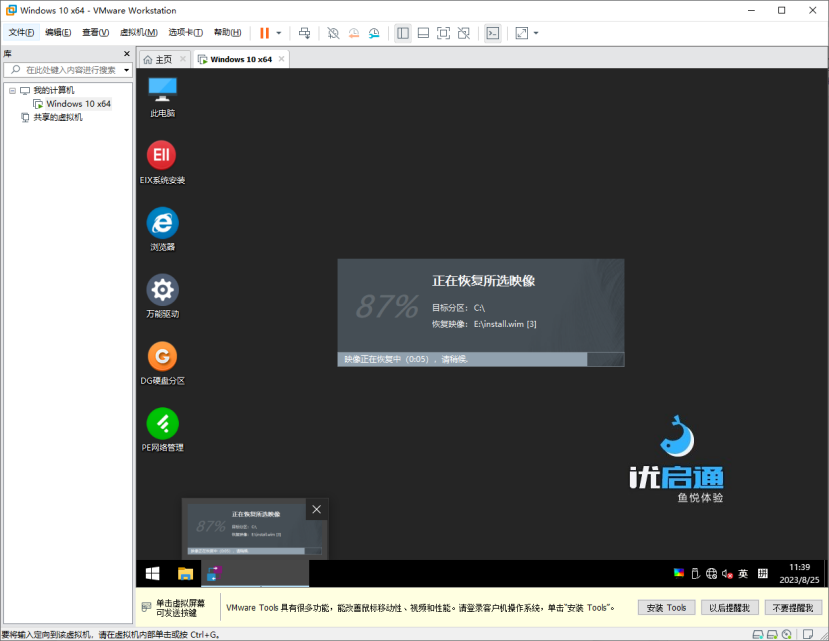This screenshot has height=641, width=829.
Task: Toggle the thumbnail bar display
Action: 423,33
